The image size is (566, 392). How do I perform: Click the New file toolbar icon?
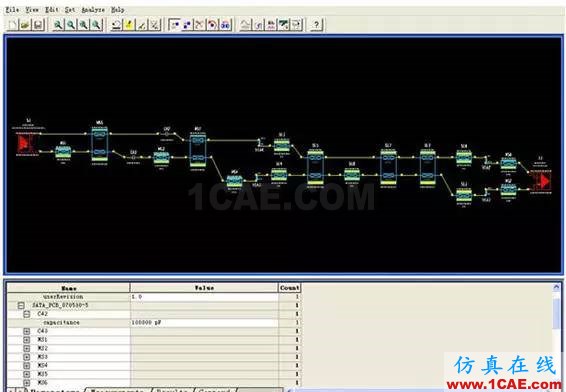[13, 25]
